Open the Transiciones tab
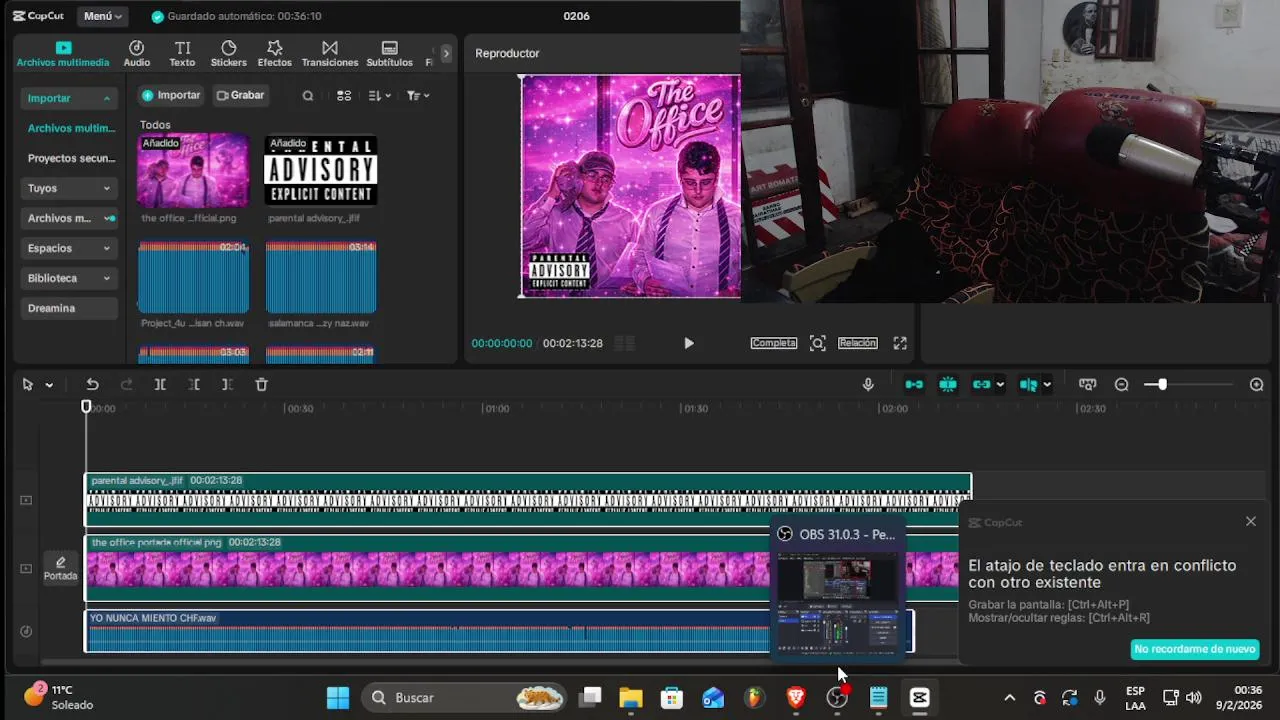Viewport: 1280px width, 720px height. [330, 54]
